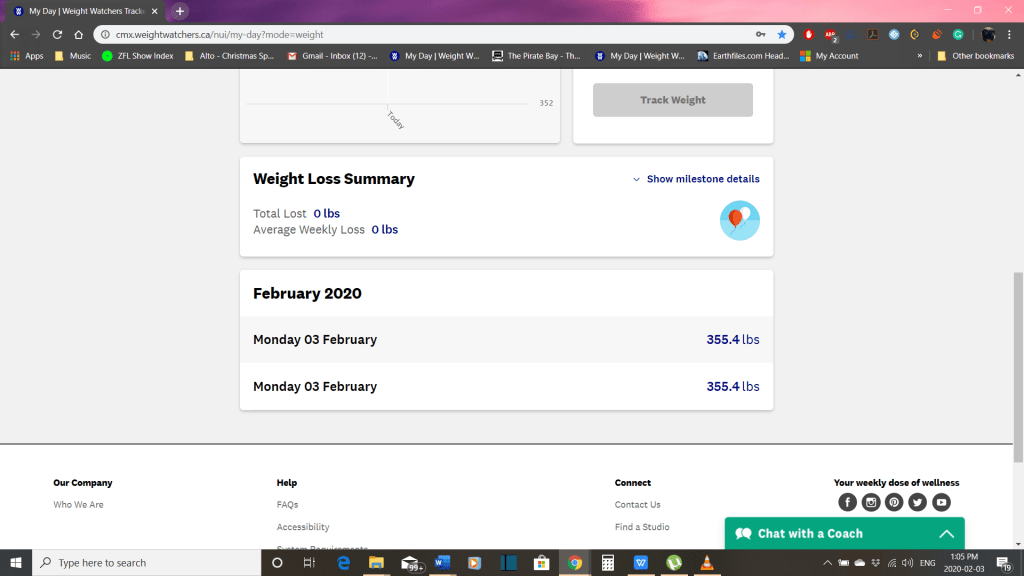Open VLC media player from taskbar

[707, 563]
